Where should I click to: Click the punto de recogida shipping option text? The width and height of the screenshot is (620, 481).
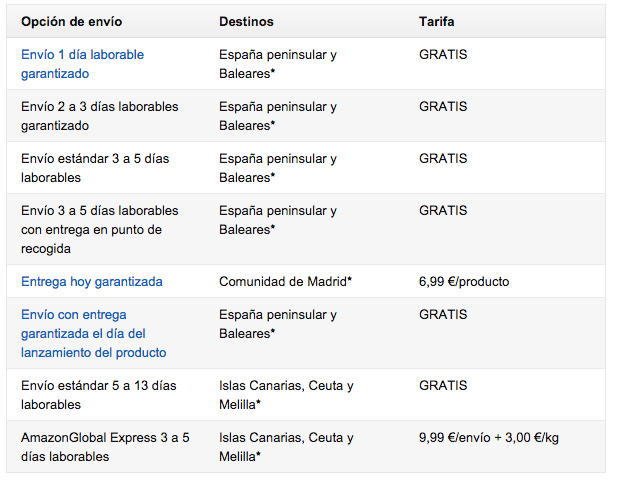click(x=99, y=229)
